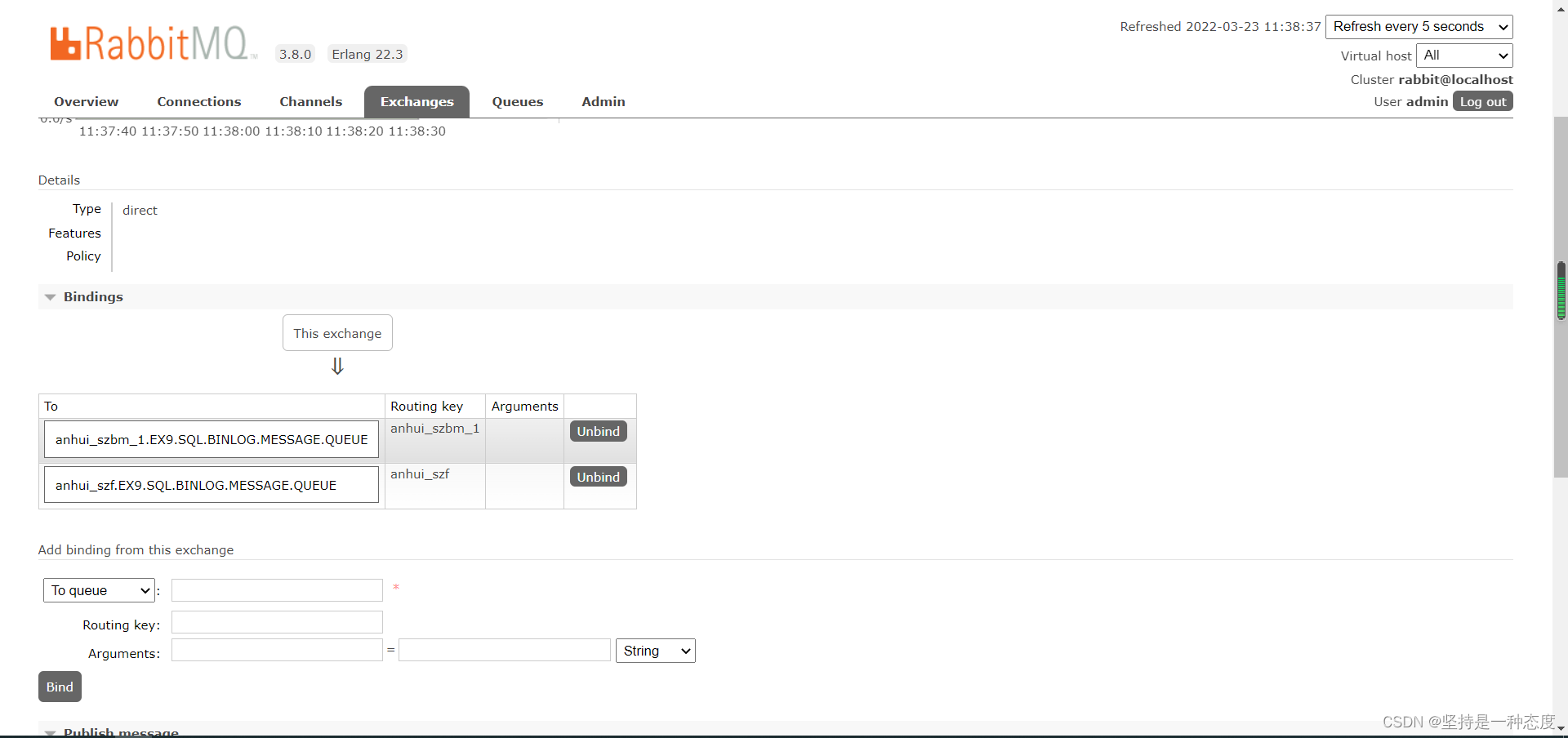Screen dimensions: 1568x738
Task: Collapse the Bindings section triangle
Action: (51, 297)
